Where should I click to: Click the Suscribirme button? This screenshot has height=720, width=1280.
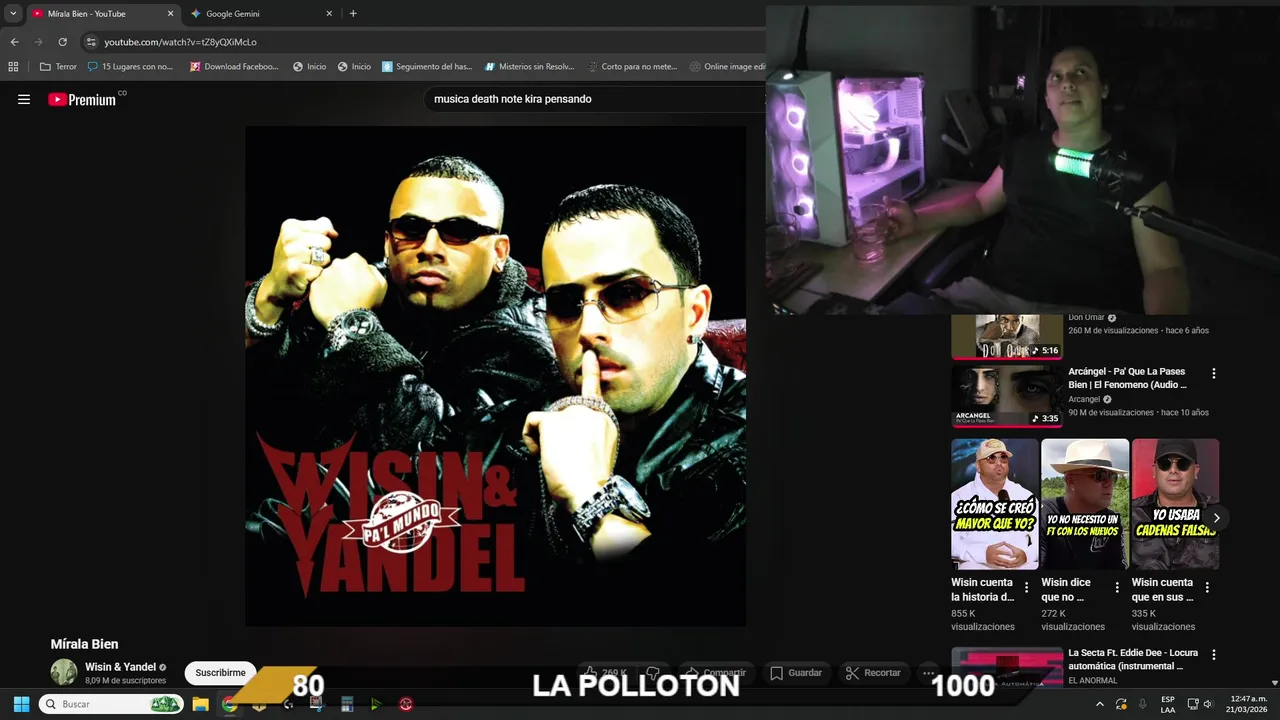click(x=220, y=673)
